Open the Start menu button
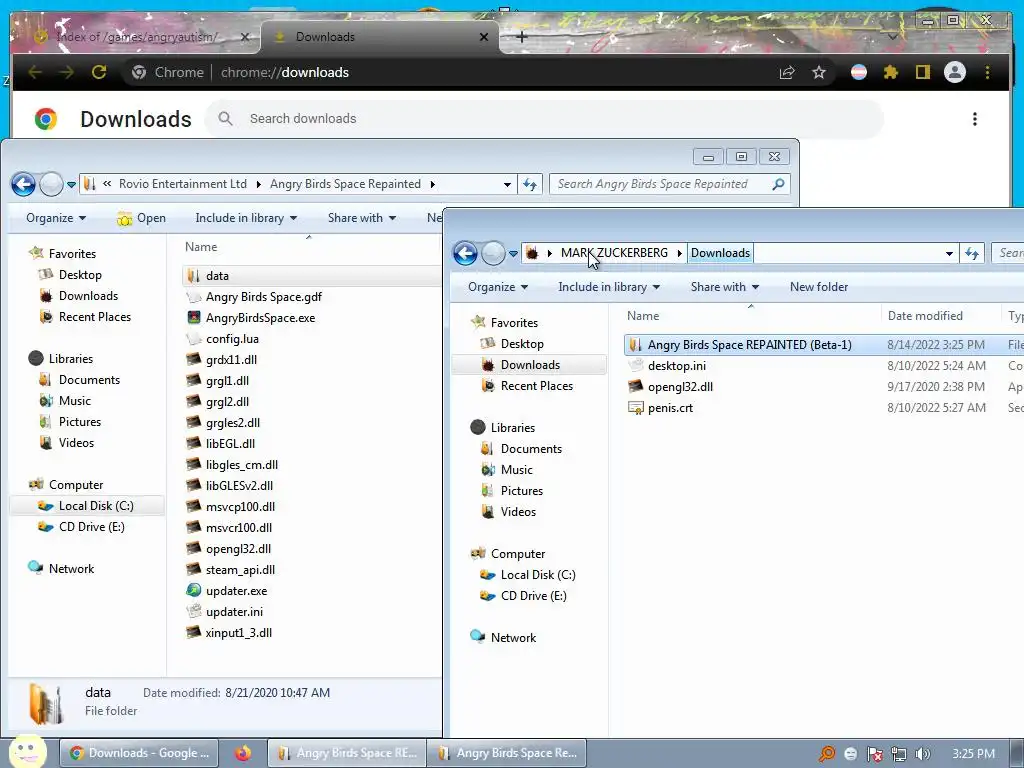The height and width of the screenshot is (768, 1024). [26, 752]
